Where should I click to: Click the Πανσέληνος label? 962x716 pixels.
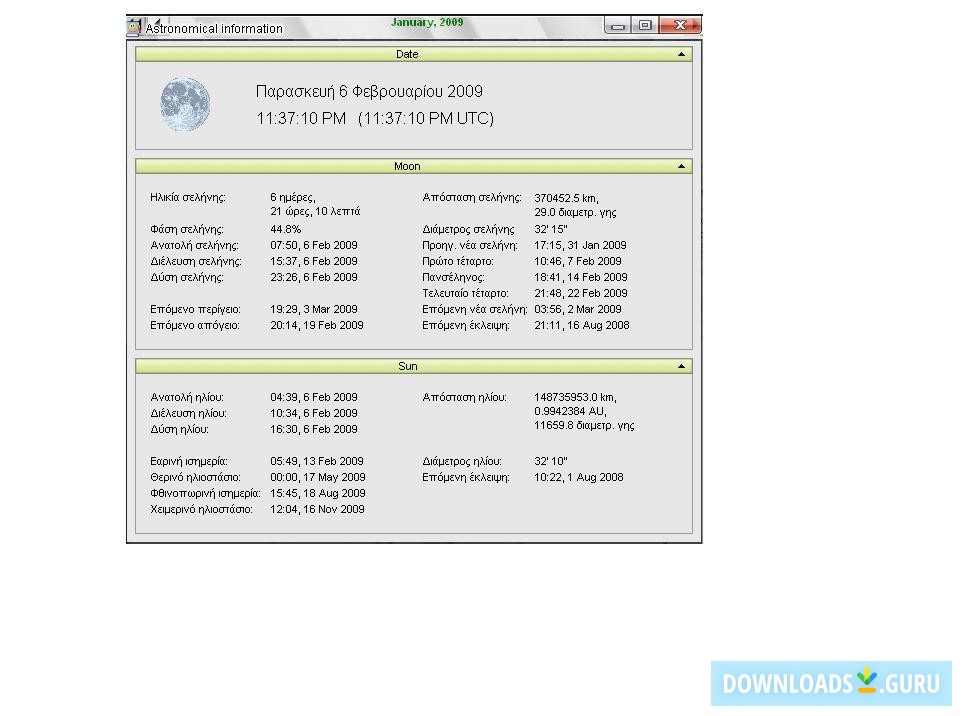[453, 277]
